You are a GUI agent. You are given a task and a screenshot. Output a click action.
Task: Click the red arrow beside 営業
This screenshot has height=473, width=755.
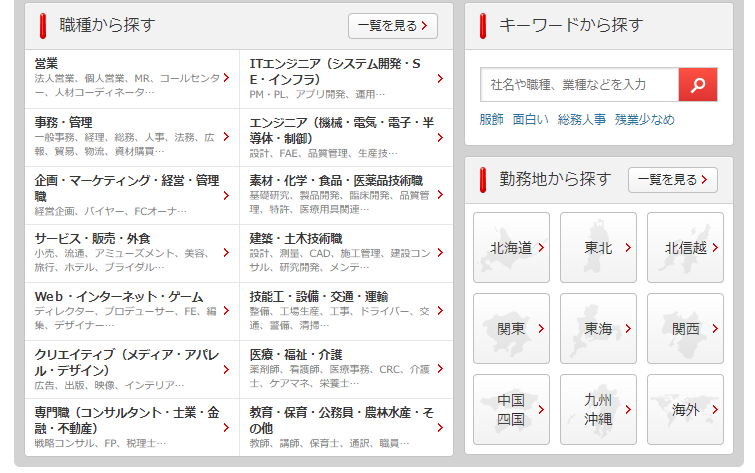(226, 78)
